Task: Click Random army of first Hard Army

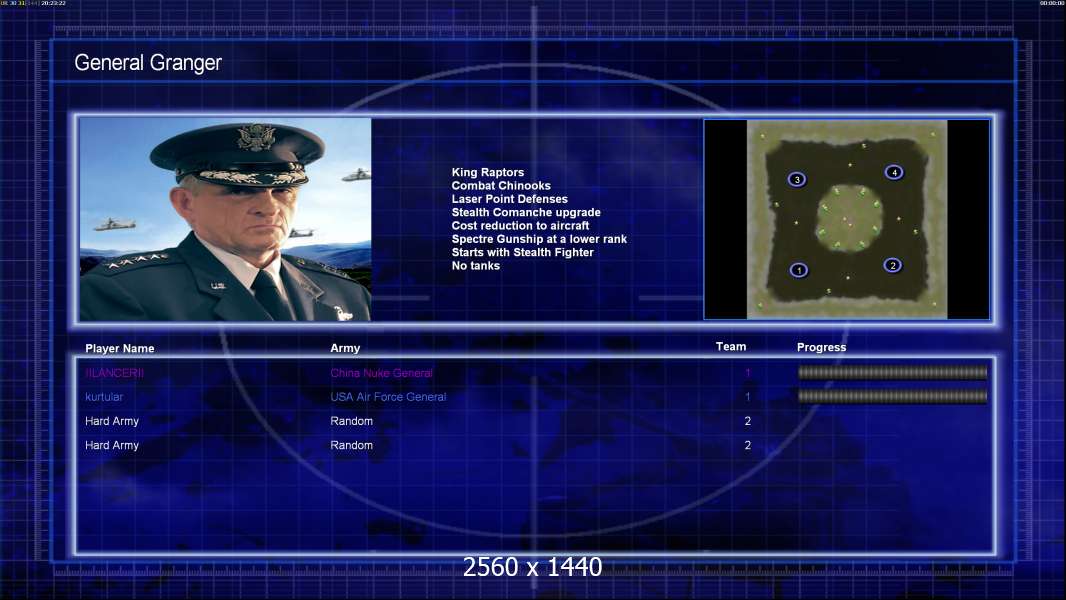Action: click(351, 421)
